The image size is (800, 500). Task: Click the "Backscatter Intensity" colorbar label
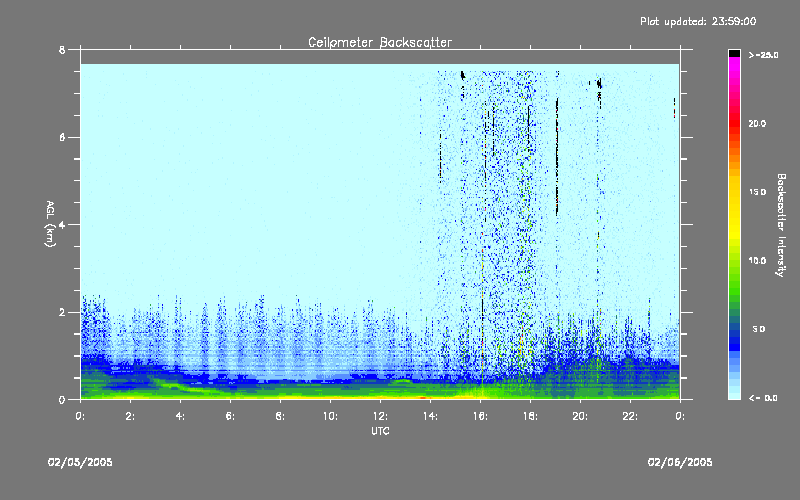tap(781, 225)
